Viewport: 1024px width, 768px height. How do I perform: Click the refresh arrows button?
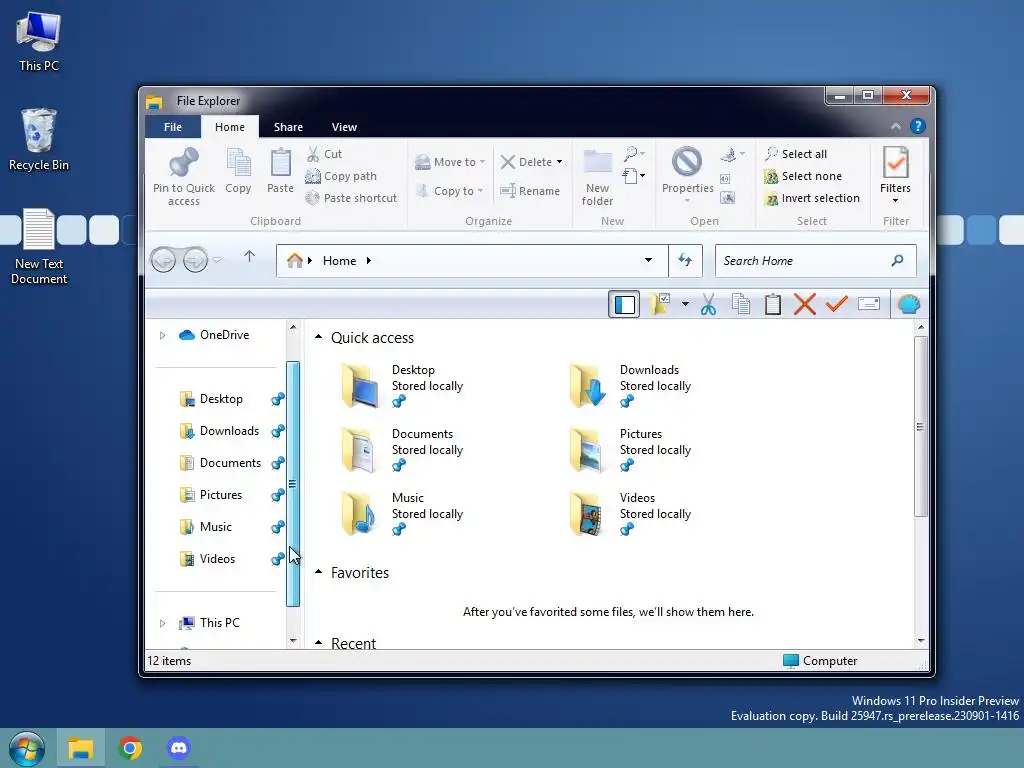[685, 261]
